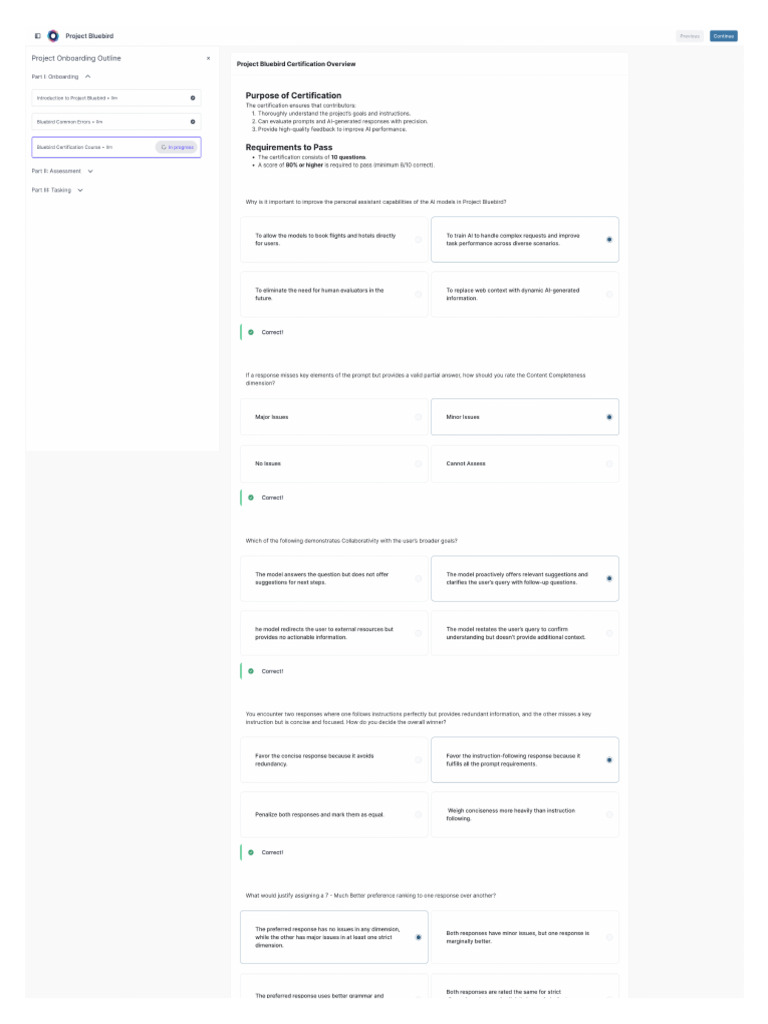
Task: Click green check icon under flights question
Action: 251,332
